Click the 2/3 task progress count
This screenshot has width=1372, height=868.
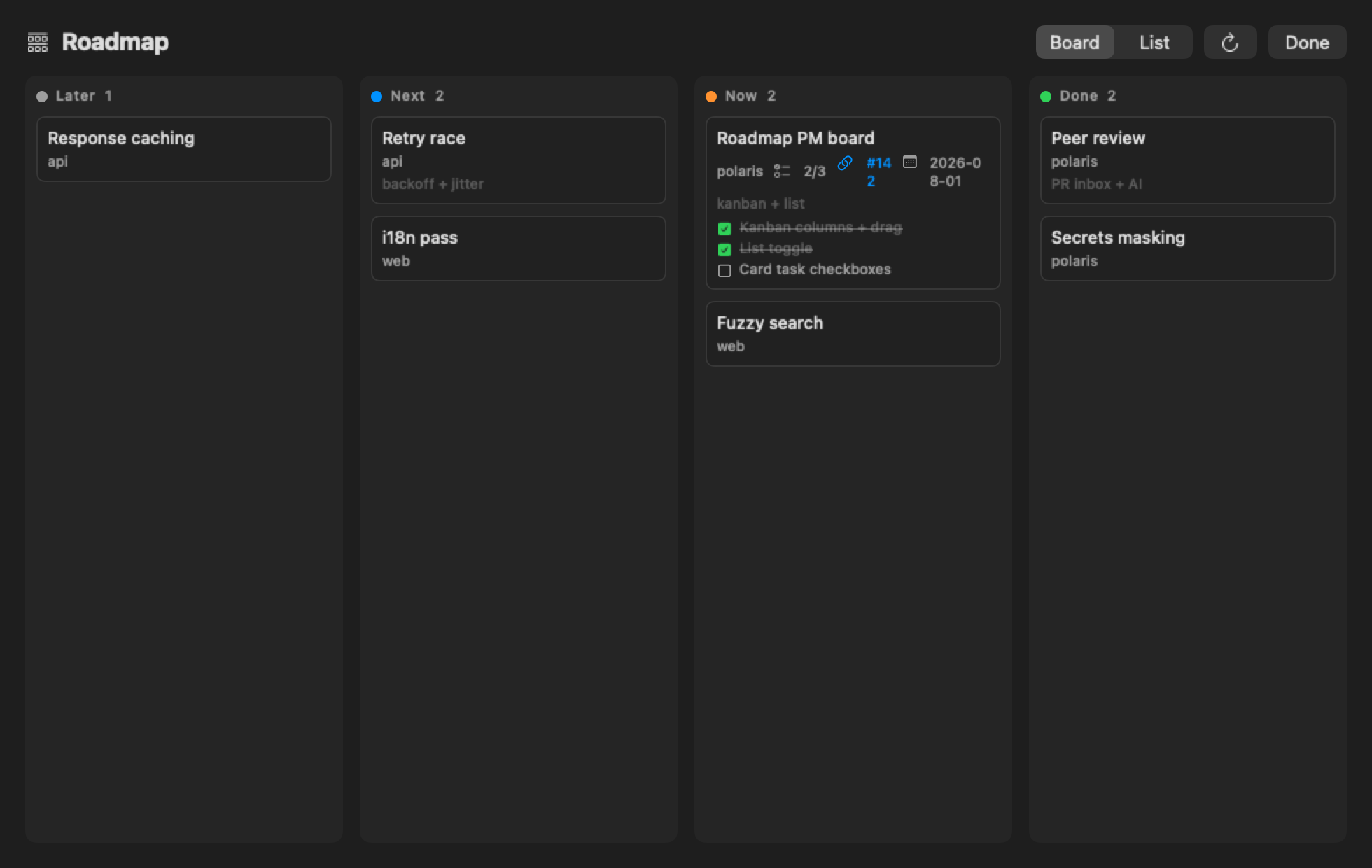coord(814,171)
